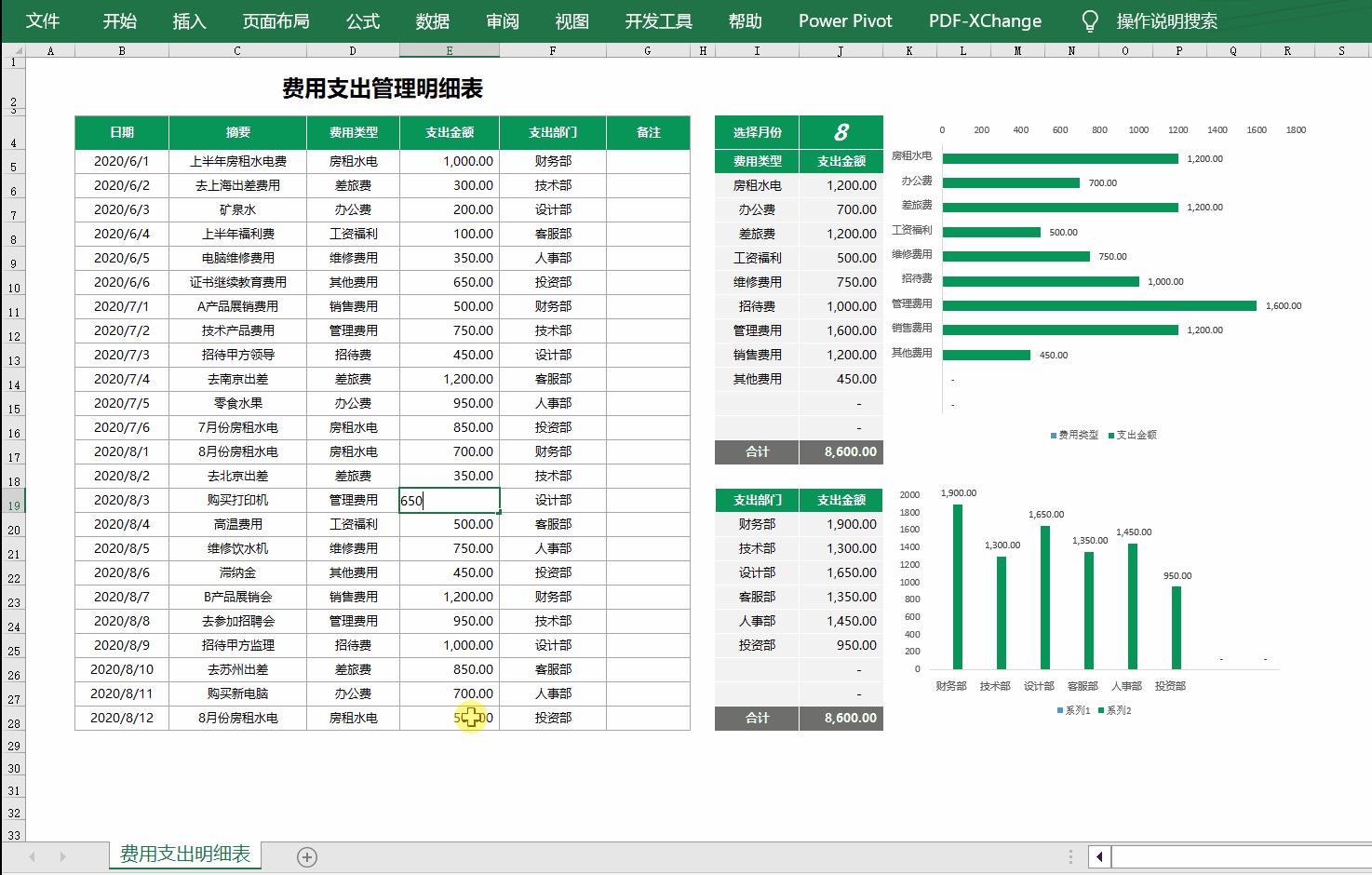Click the add new worksheet plus icon

click(306, 856)
